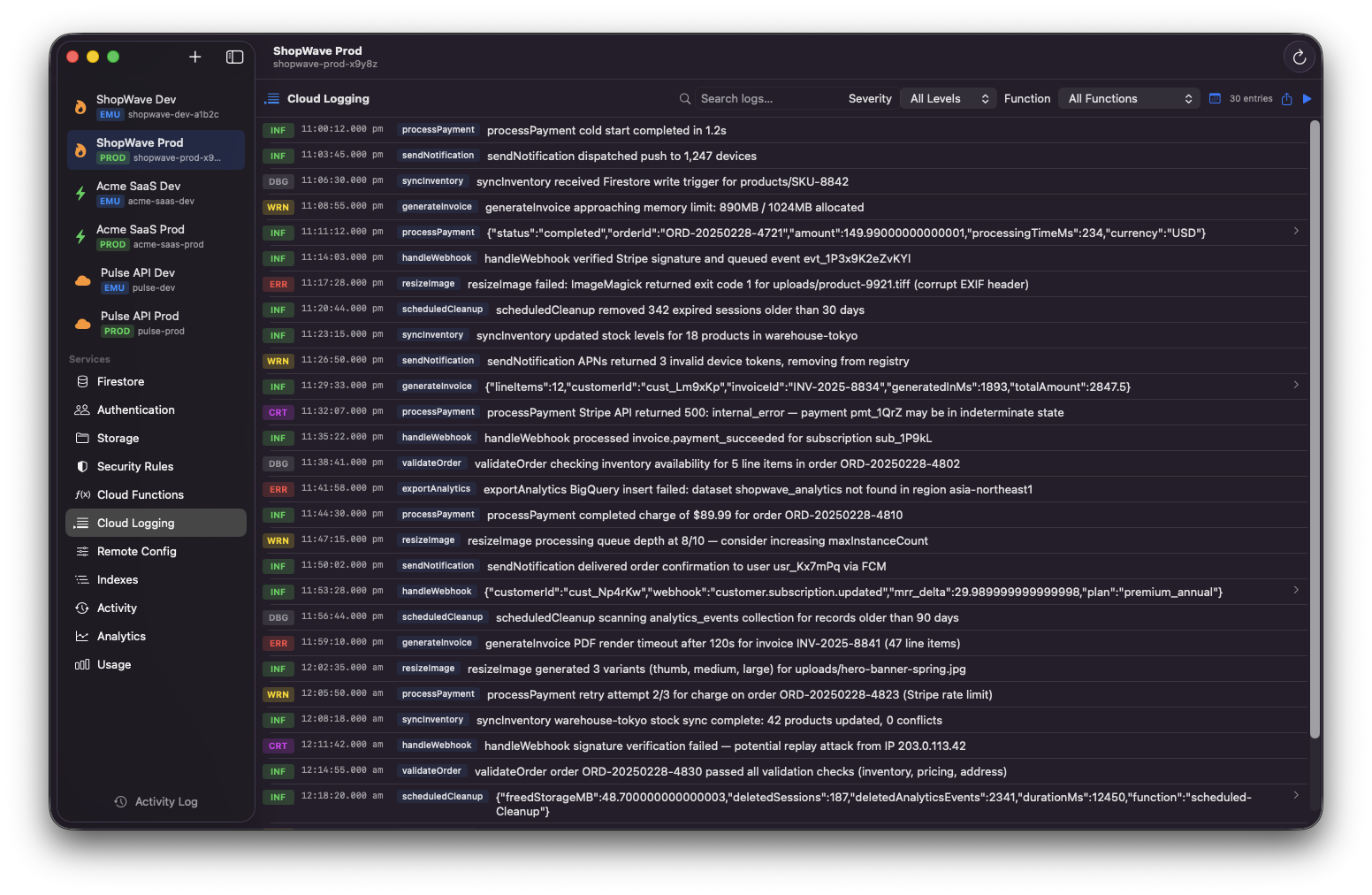
Task: Open the All Levels severity dropdown
Action: [x=948, y=98]
